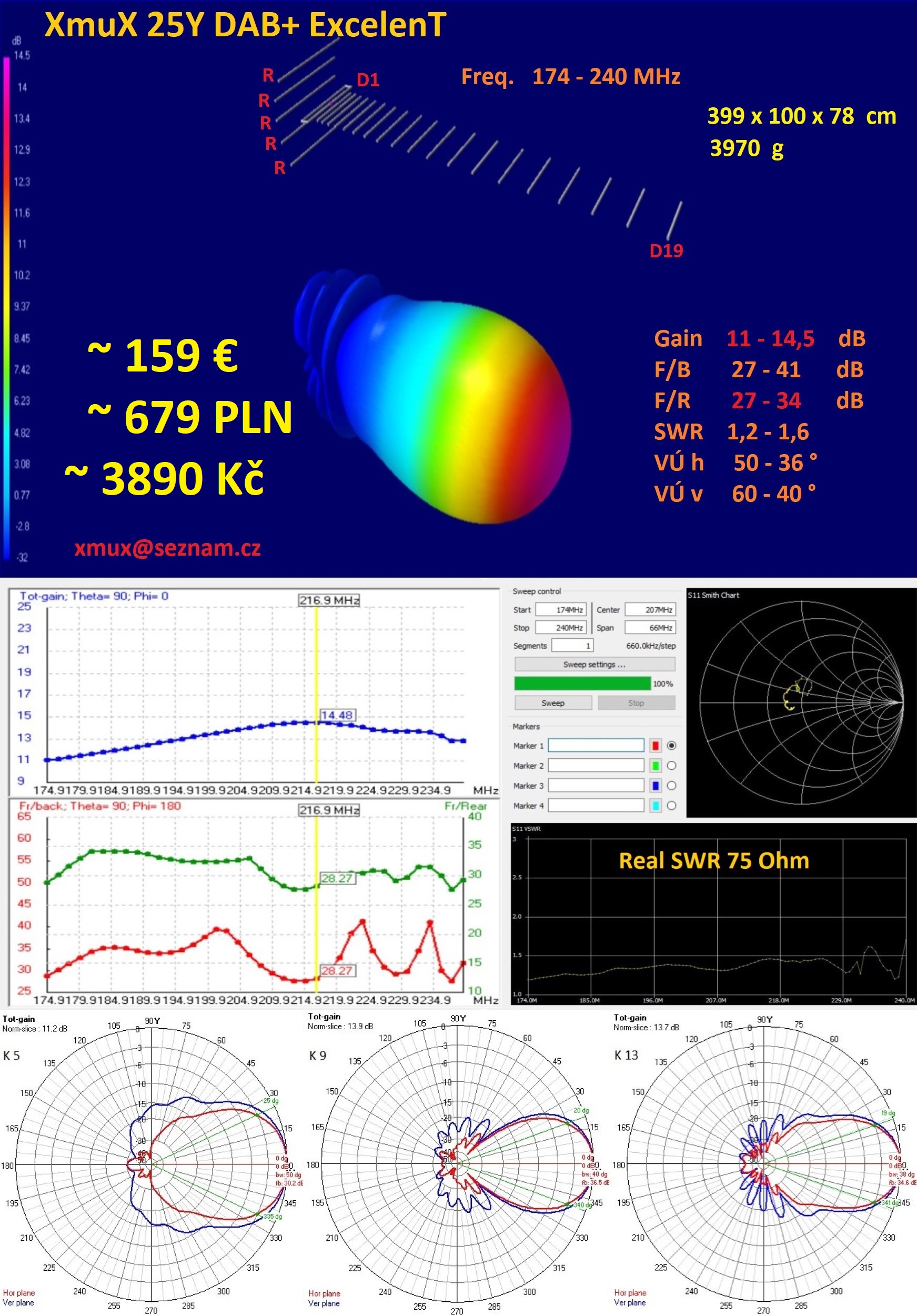Click the 'Freq. 174 - 240 MHz' text
Screen dimensions: 917x1316
tap(571, 76)
